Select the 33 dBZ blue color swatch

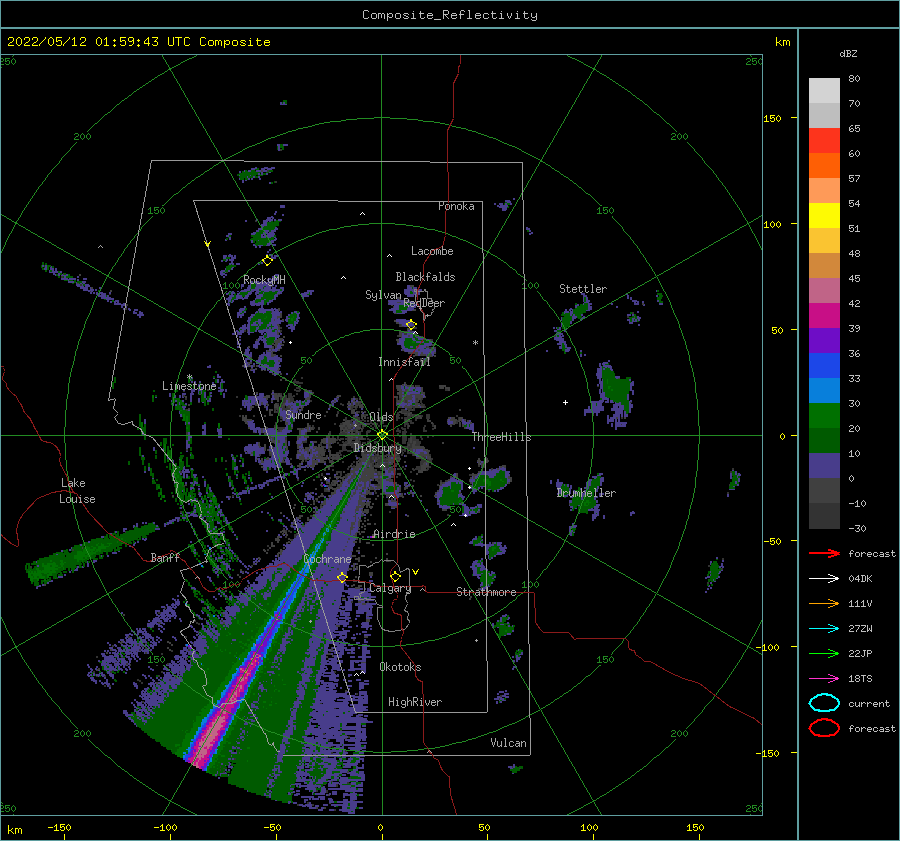[824, 366]
